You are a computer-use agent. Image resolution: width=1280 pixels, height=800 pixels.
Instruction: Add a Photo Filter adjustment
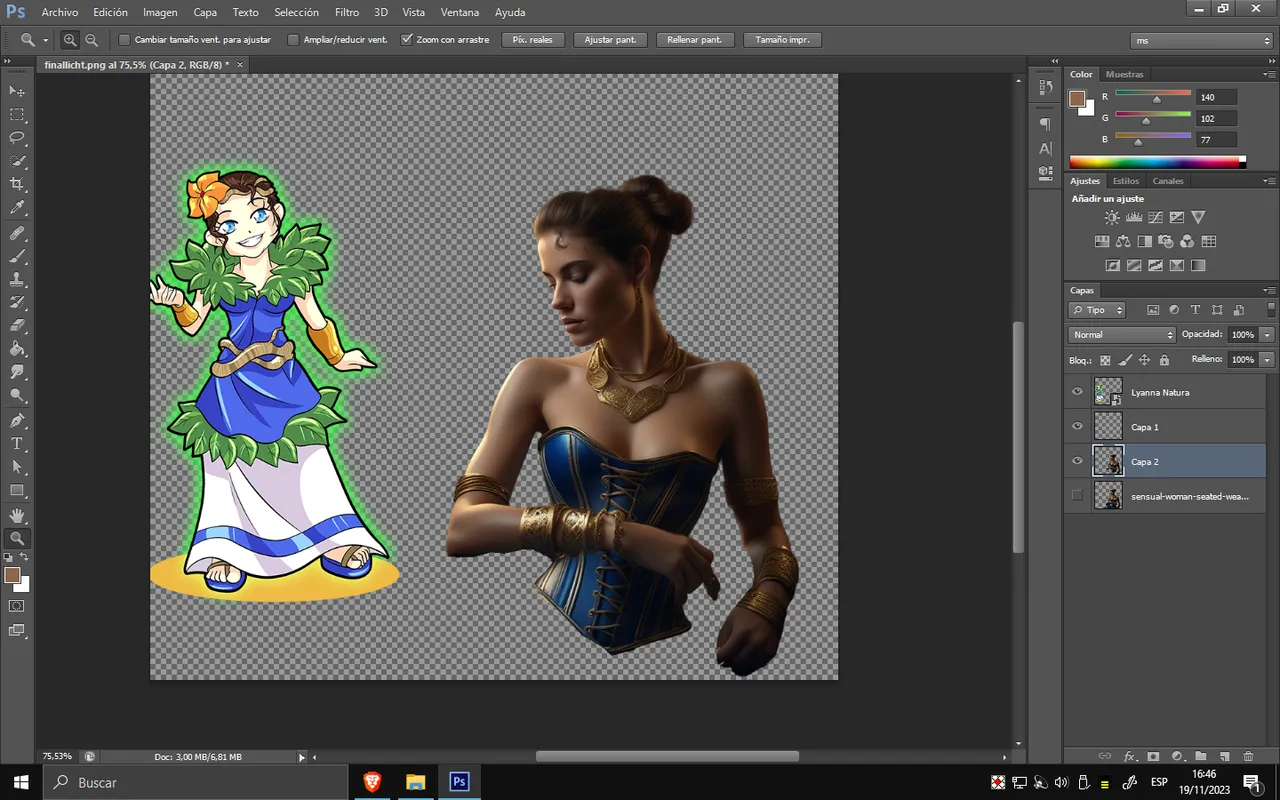[x=1166, y=241]
